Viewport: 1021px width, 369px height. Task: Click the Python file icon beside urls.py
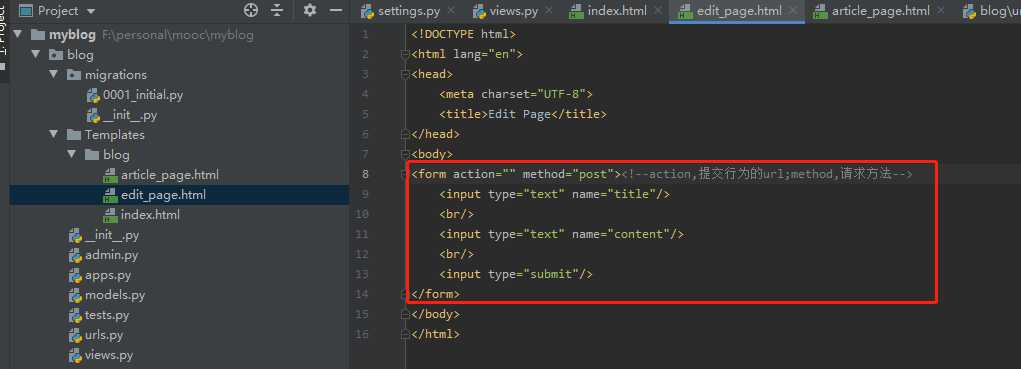(x=75, y=335)
